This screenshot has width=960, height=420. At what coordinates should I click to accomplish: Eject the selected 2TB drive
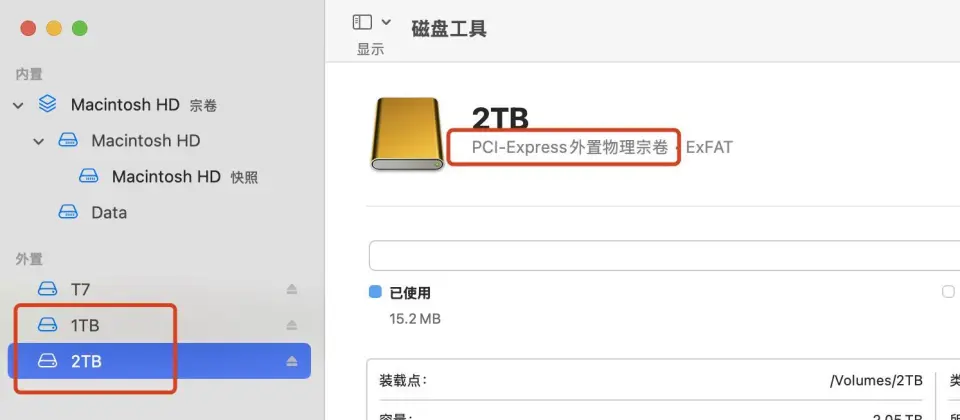coord(292,361)
